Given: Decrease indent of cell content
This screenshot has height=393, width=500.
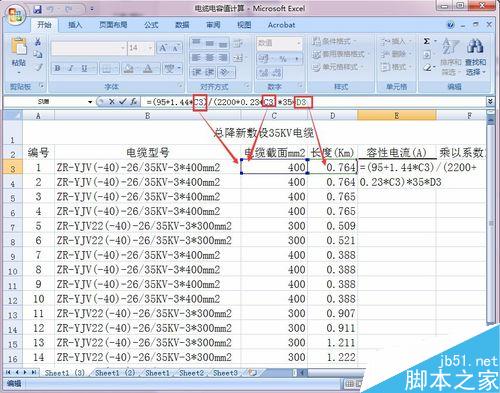Looking at the screenshot, I should [196, 72].
